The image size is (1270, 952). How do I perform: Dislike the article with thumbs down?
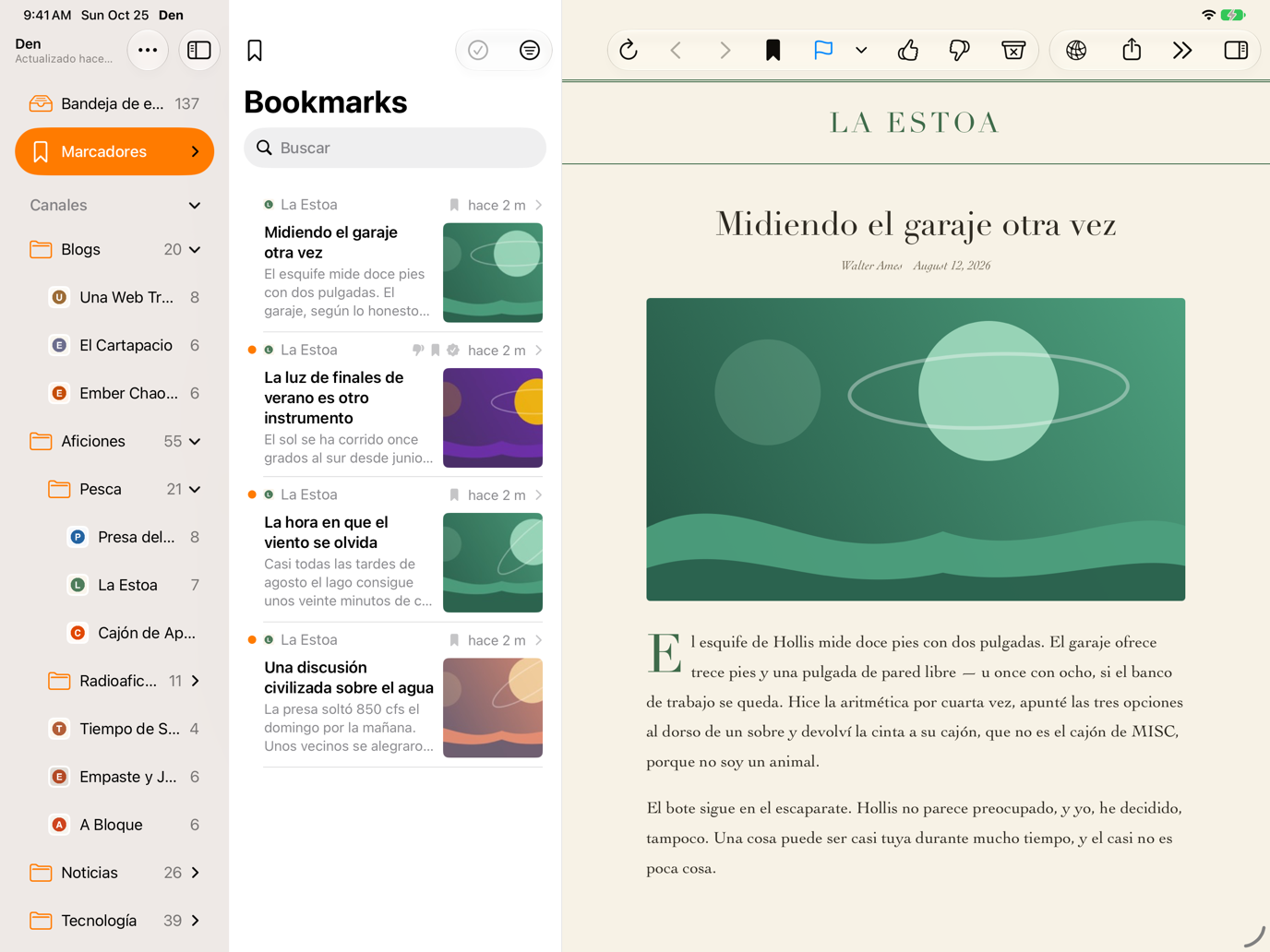click(960, 50)
